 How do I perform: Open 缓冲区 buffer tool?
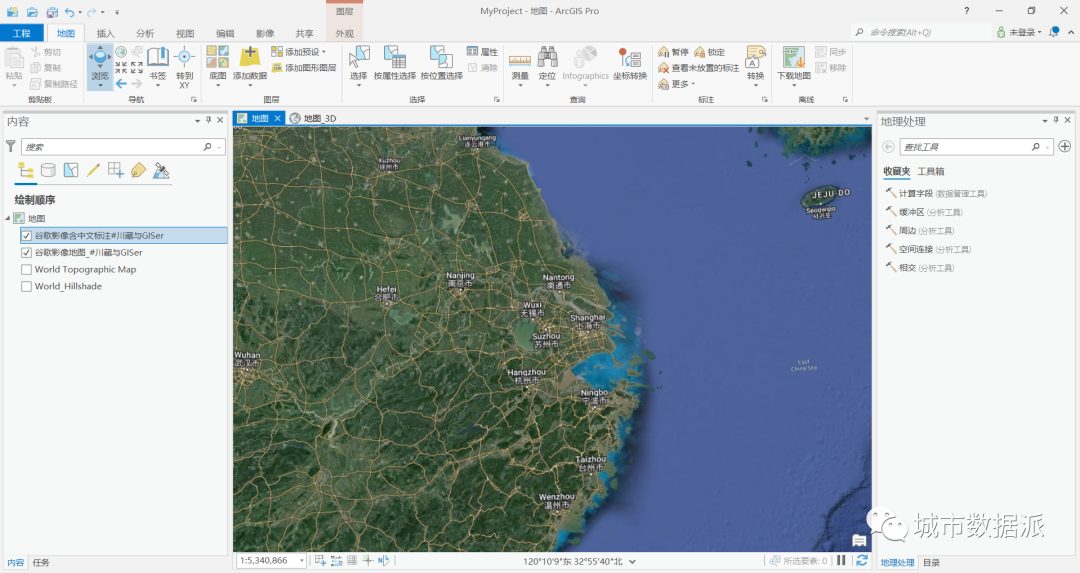(924, 212)
